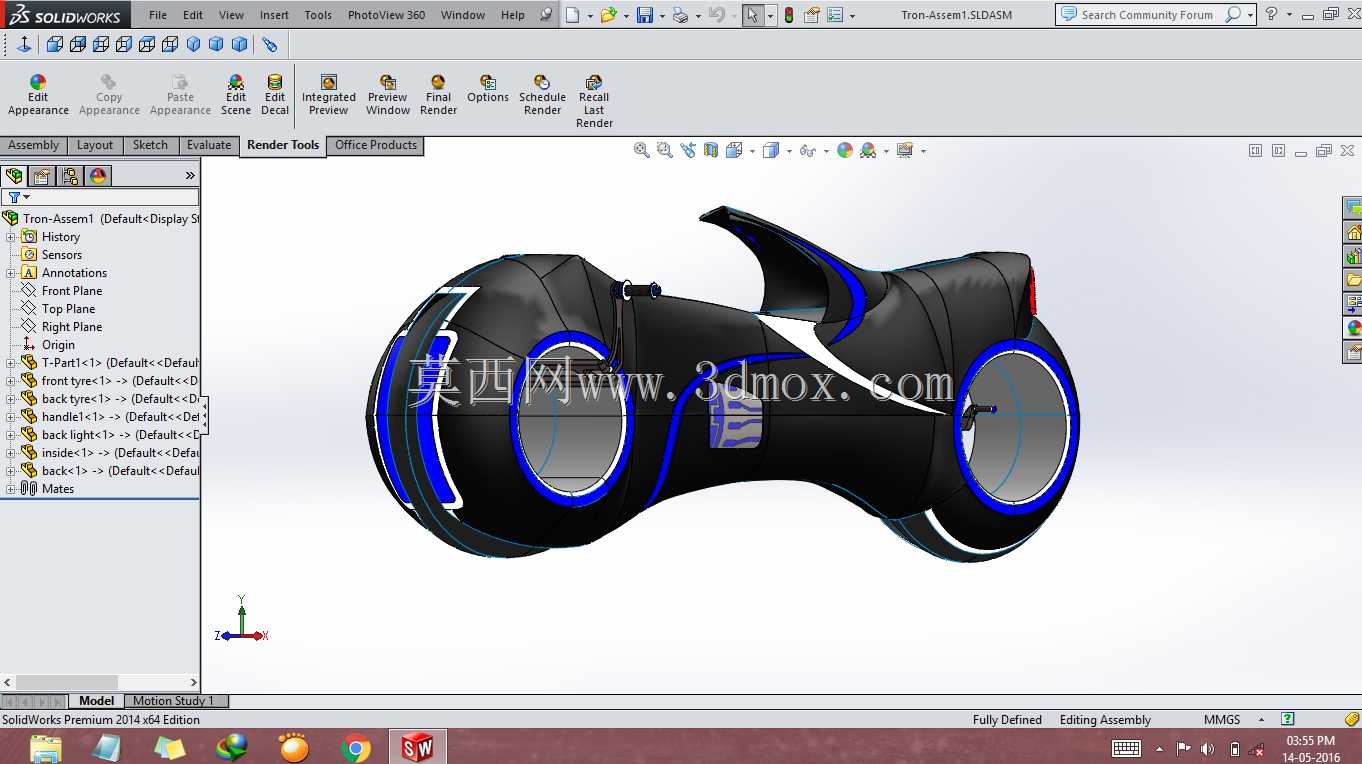
Task: Click the Select arrow tool
Action: tap(752, 15)
